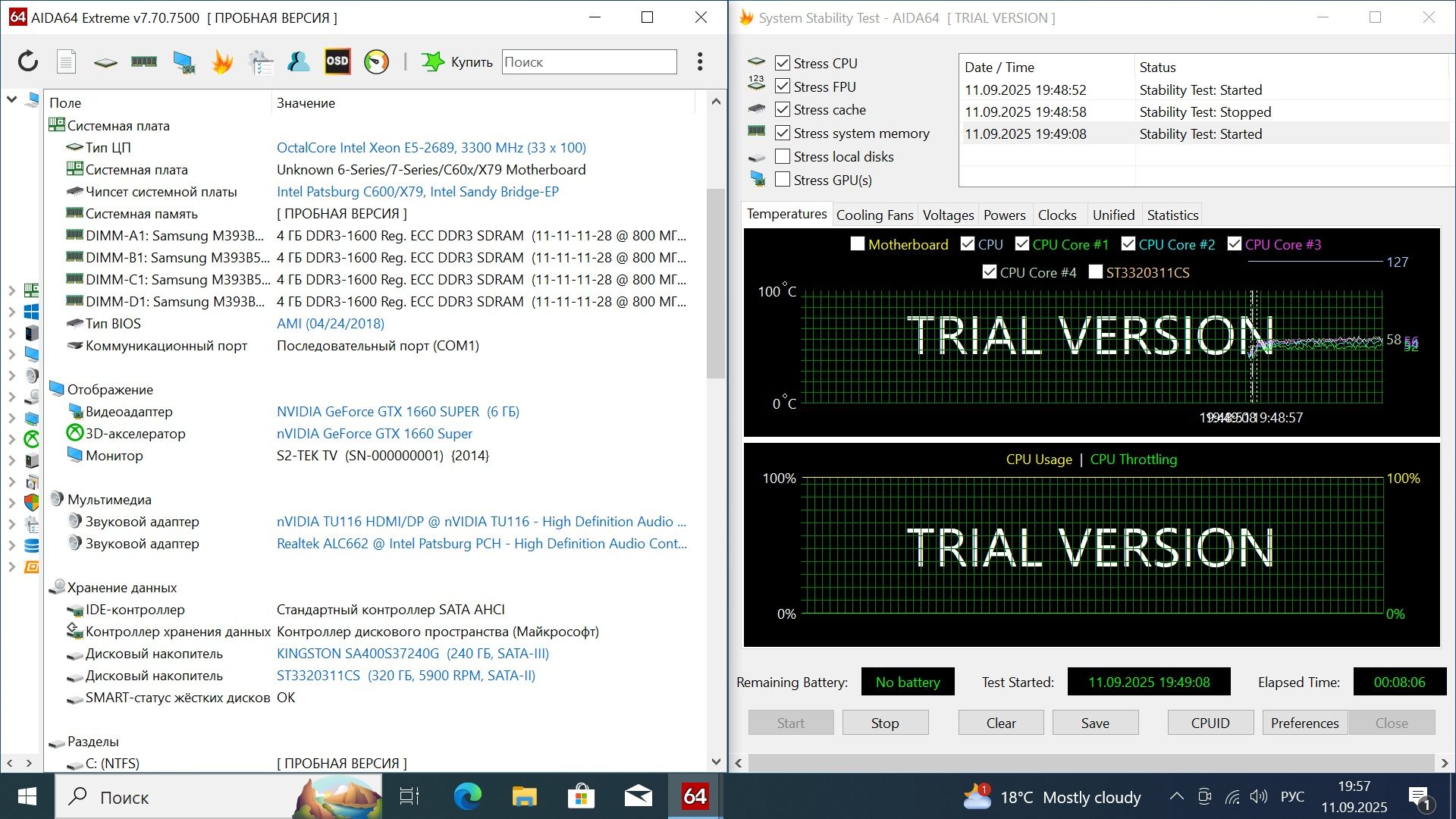
Task: Click the Windows taskbar search box
Action: (220, 796)
